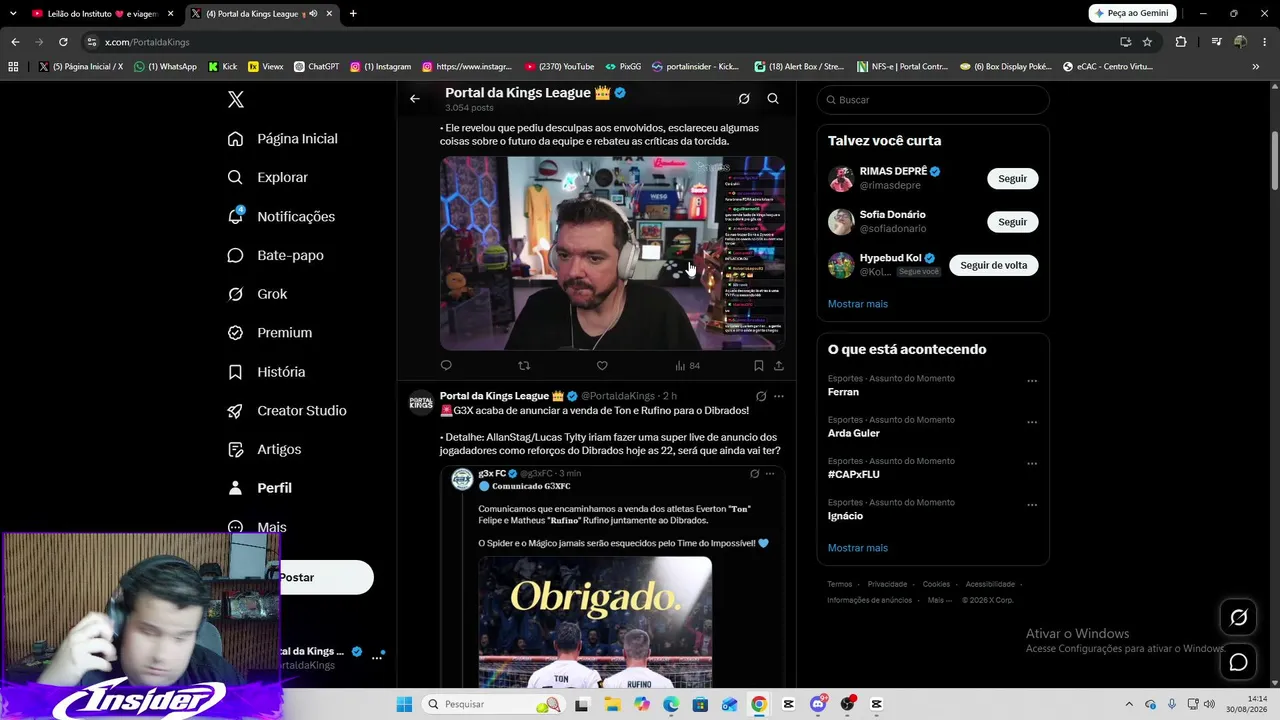Open the Ferran trending topic
1280x720 pixels.
coord(843,392)
